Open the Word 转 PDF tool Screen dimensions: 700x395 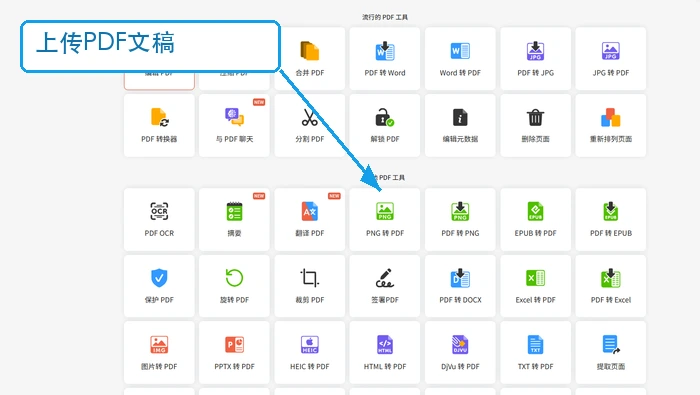coord(460,58)
